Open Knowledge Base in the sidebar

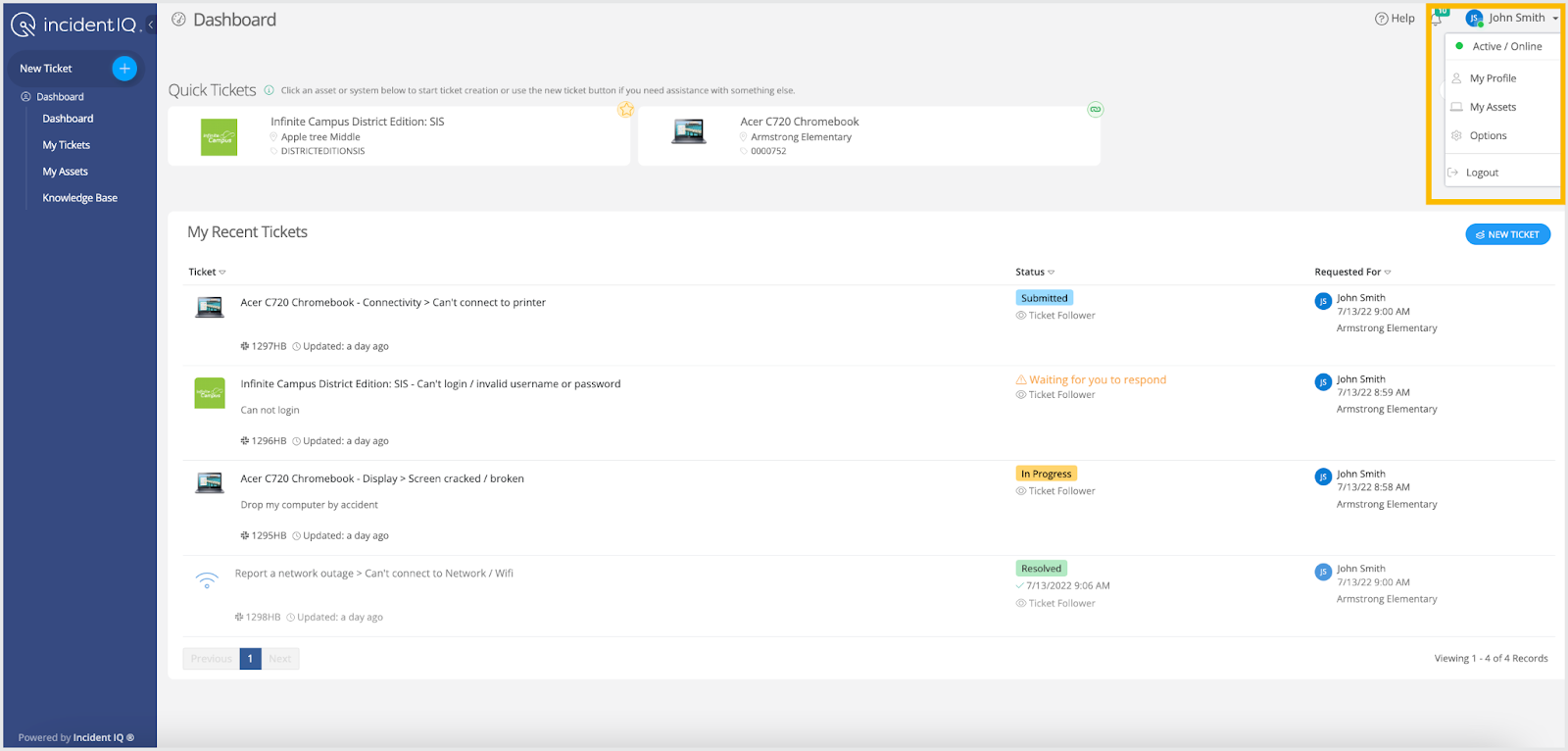[x=79, y=198]
